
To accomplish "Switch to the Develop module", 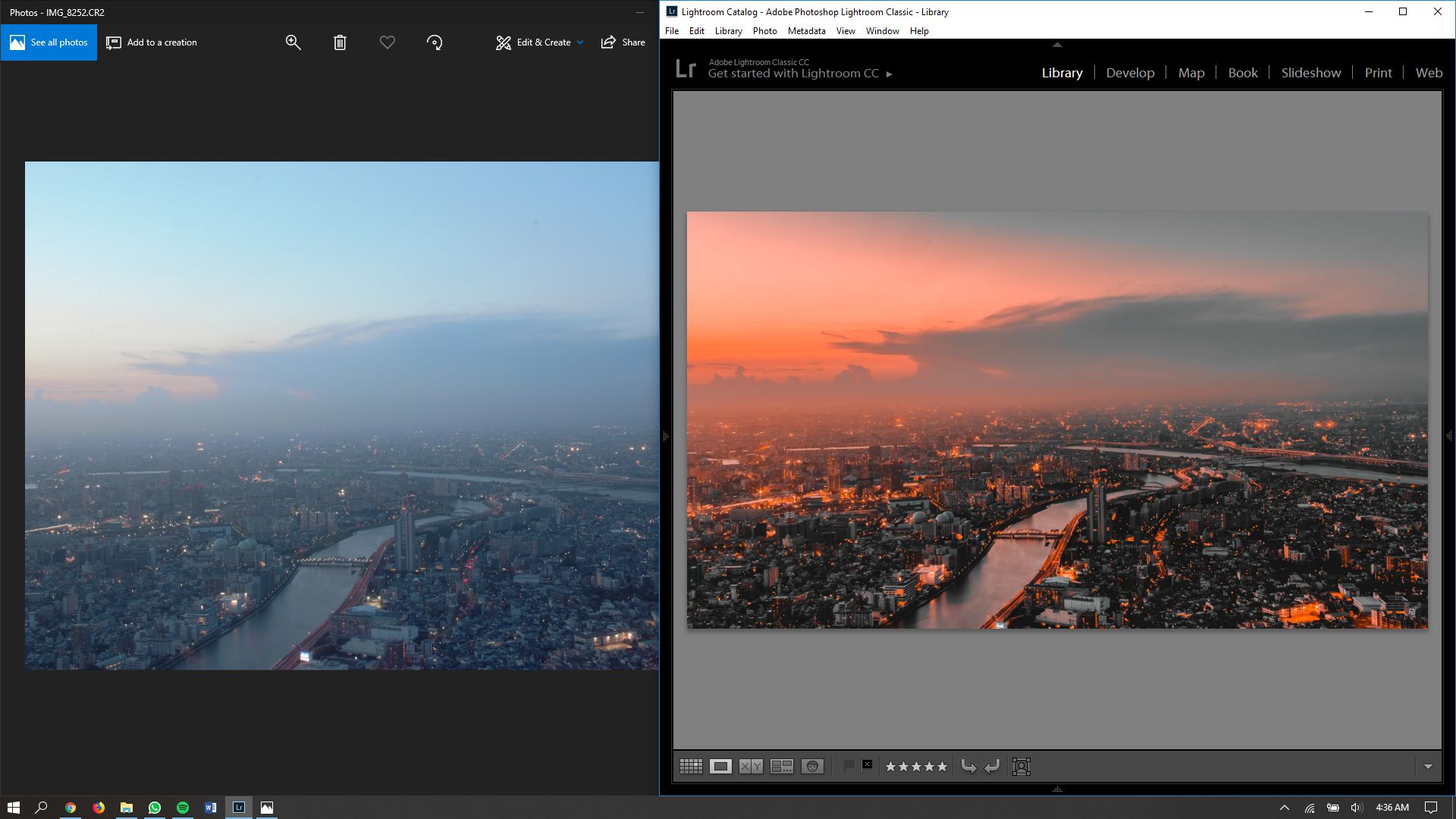I will tap(1130, 73).
